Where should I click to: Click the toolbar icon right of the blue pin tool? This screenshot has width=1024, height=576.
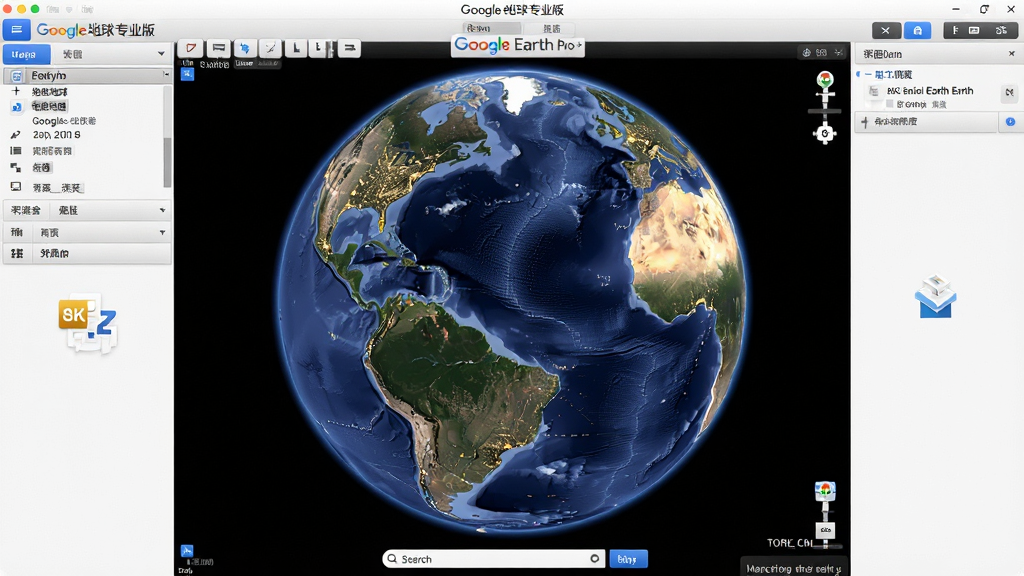tap(270, 48)
